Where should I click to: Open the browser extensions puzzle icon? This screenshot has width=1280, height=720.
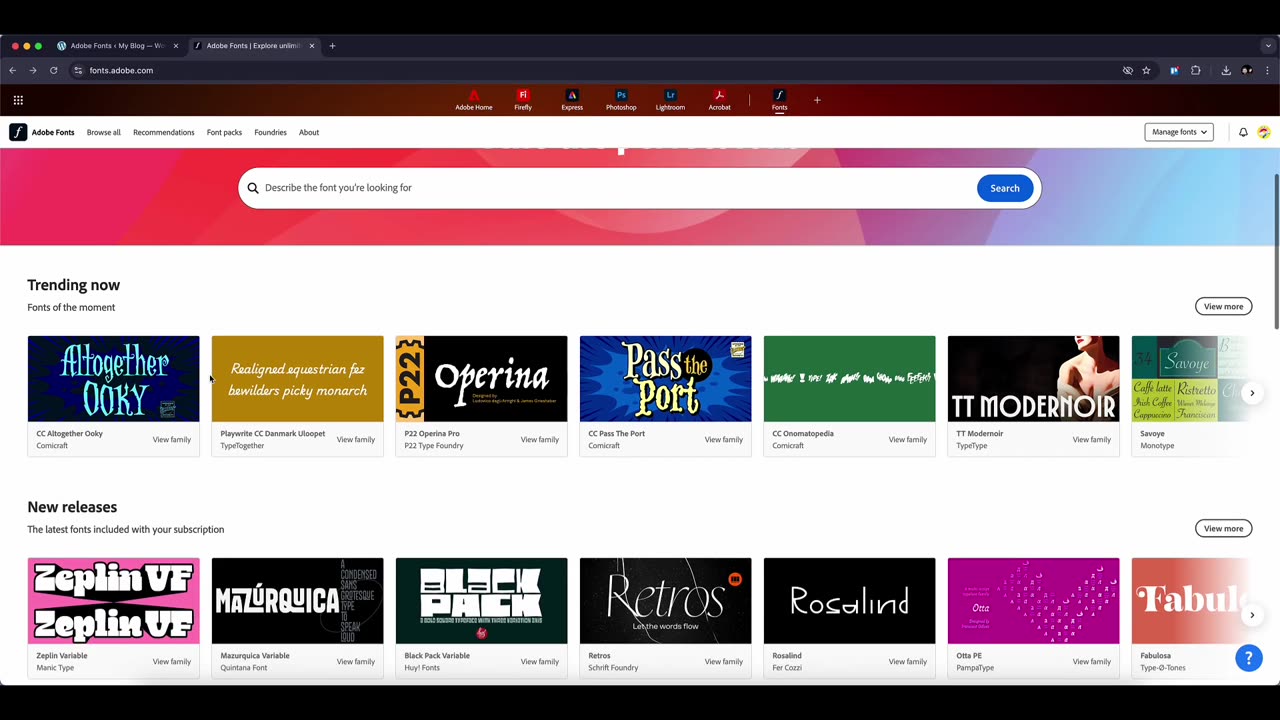[x=1195, y=70]
